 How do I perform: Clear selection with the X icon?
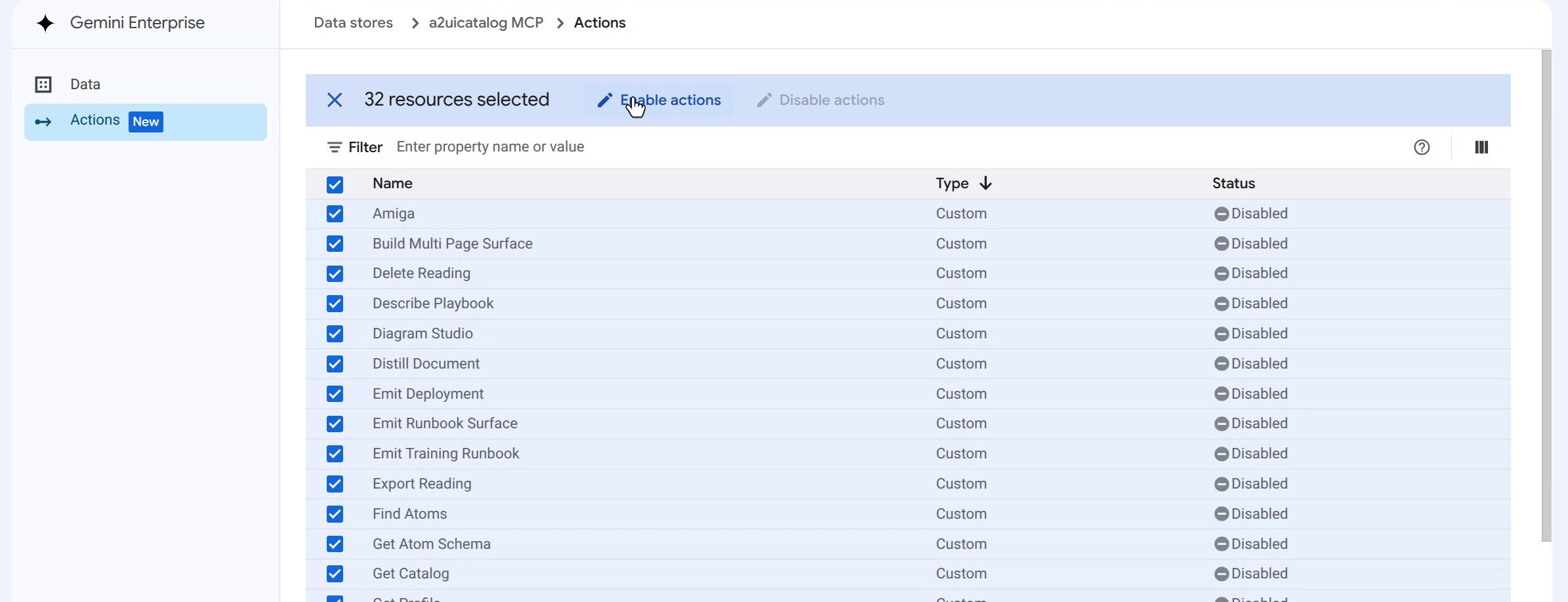click(x=335, y=100)
